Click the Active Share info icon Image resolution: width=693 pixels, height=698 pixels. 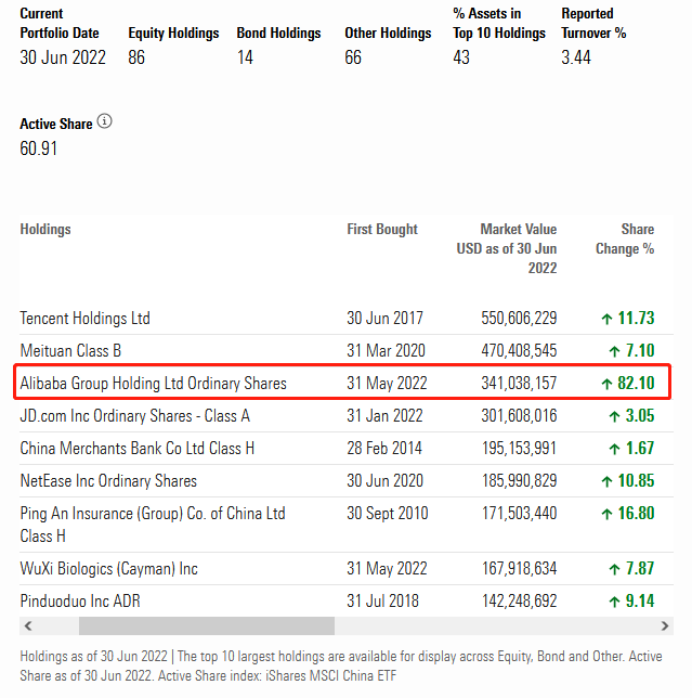(x=105, y=123)
